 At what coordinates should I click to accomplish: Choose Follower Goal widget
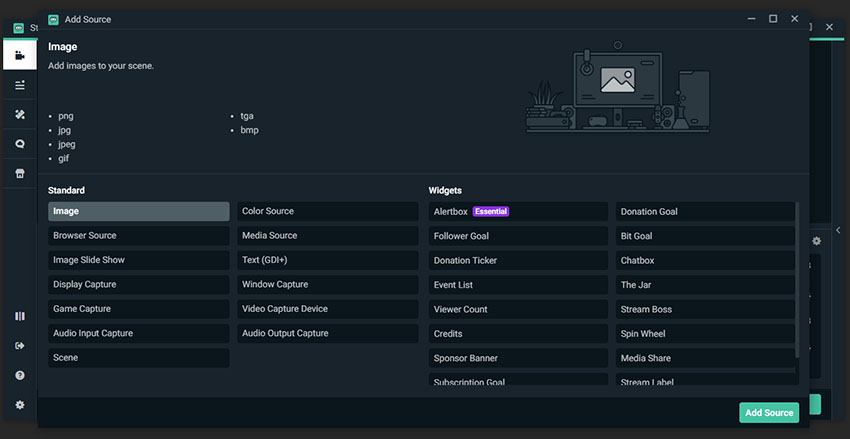(x=518, y=236)
